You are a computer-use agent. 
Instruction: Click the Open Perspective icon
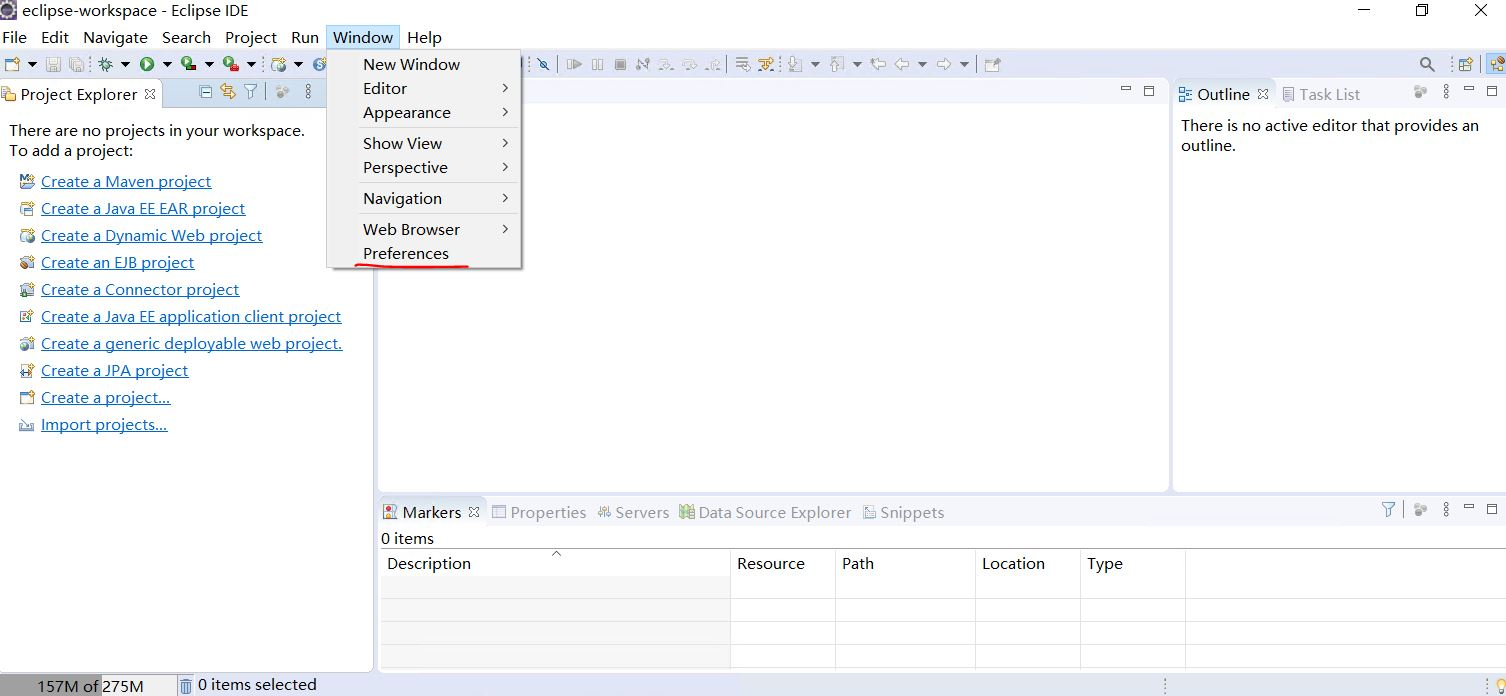click(x=1465, y=64)
